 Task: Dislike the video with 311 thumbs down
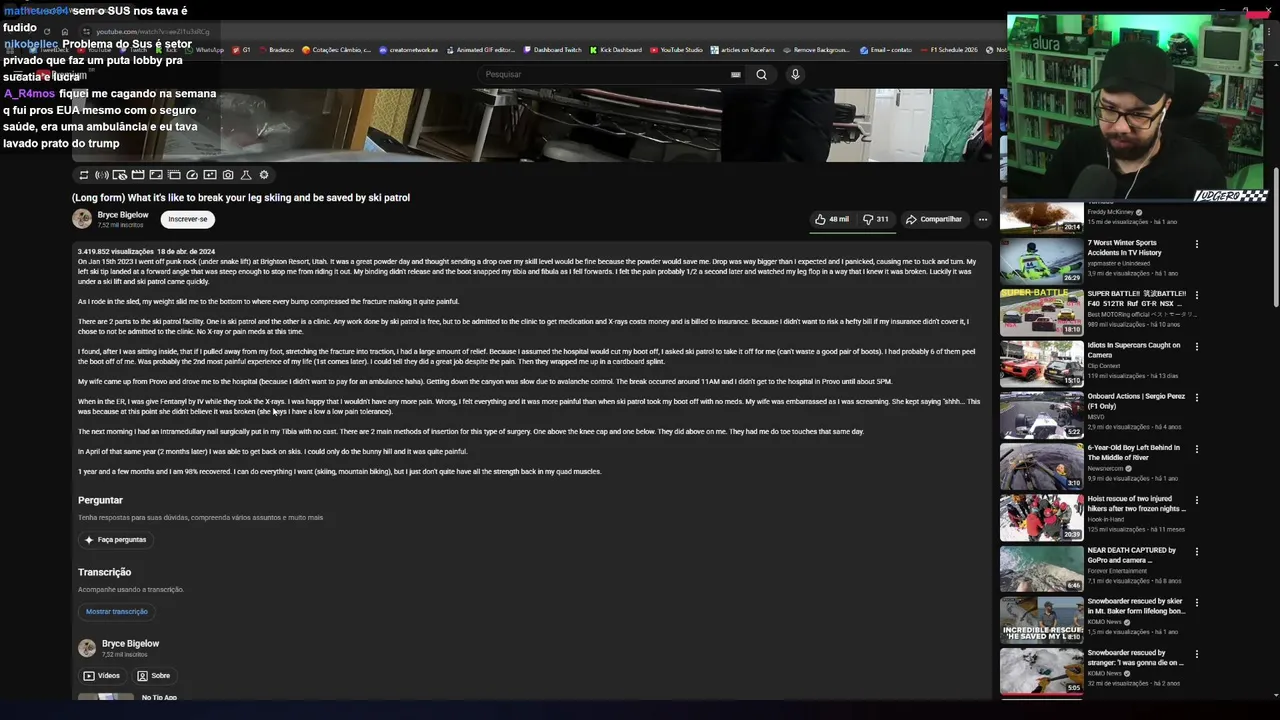(x=875, y=219)
